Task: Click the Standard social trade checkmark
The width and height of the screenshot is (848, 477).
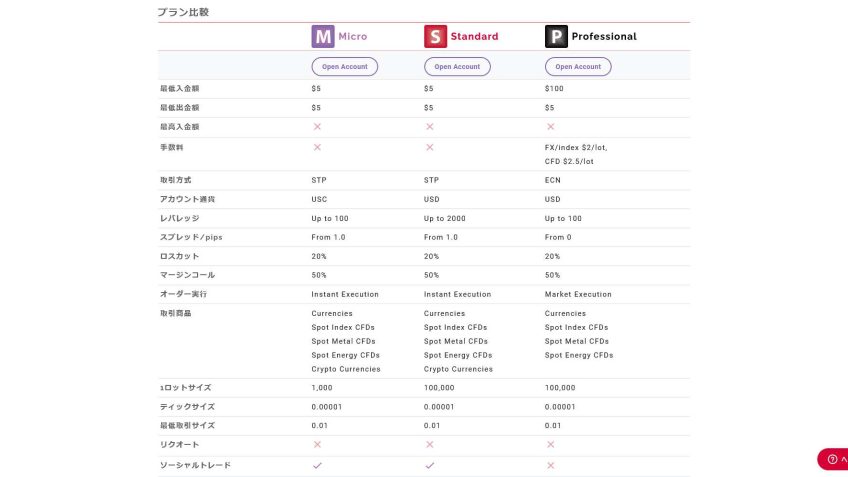Action: [x=429, y=465]
